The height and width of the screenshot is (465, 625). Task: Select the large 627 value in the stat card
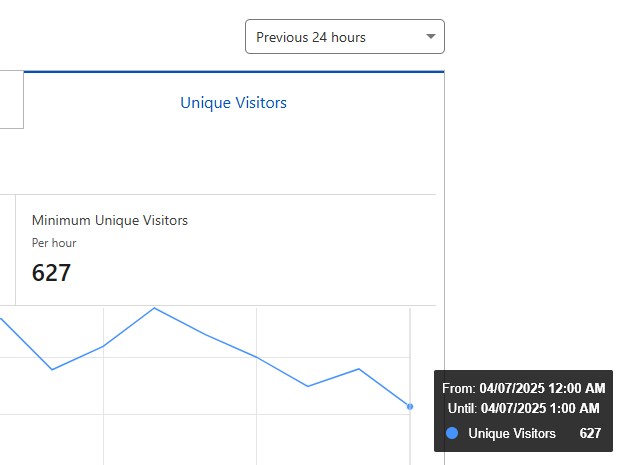click(51, 273)
